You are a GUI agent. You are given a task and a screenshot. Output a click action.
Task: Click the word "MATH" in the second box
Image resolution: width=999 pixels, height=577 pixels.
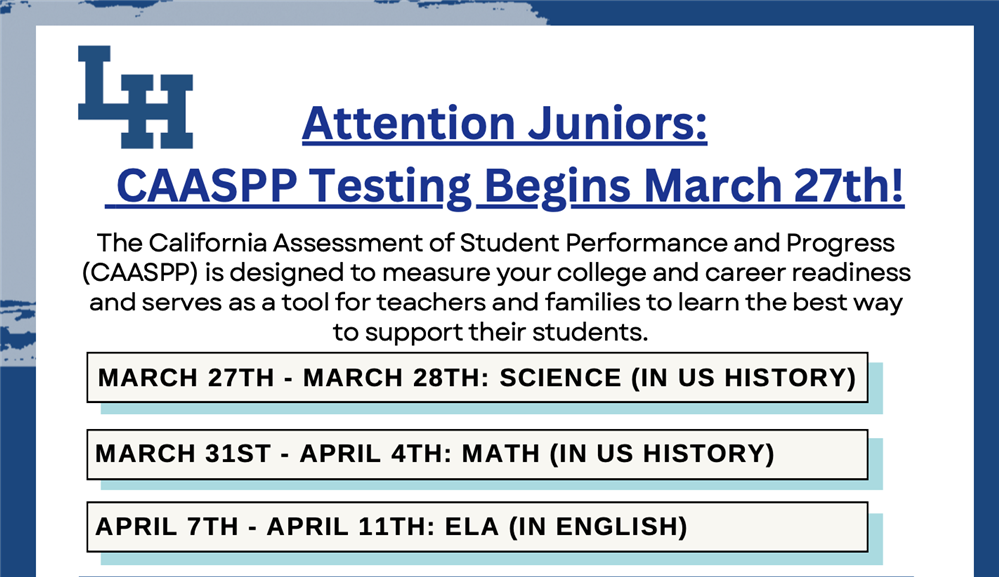(x=501, y=454)
